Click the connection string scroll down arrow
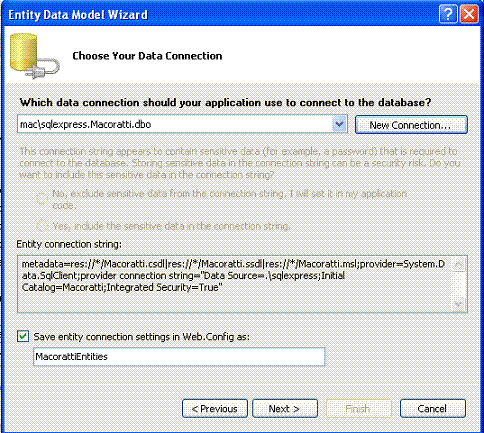 pyautogui.click(x=458, y=304)
